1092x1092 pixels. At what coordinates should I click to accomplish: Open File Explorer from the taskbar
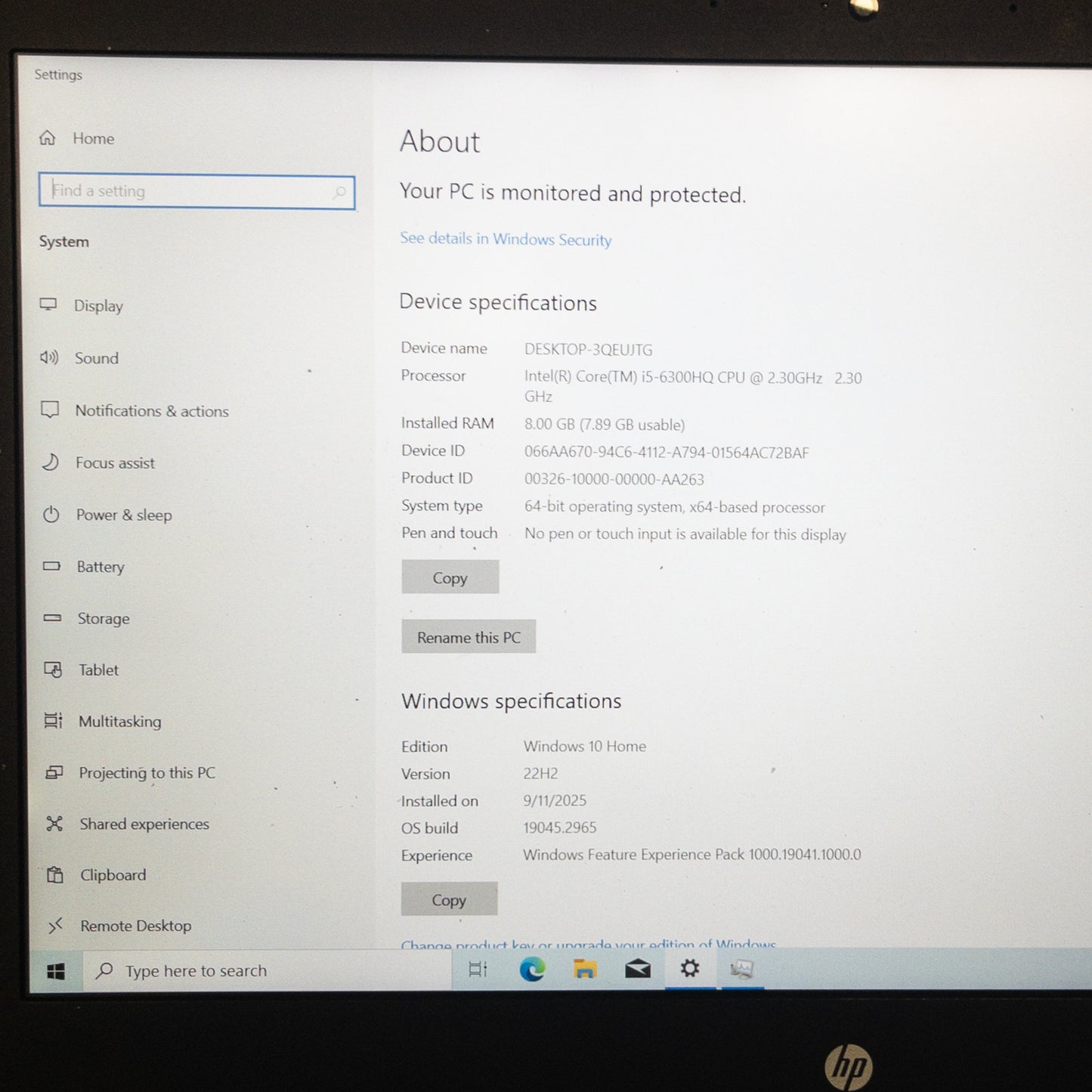[585, 969]
